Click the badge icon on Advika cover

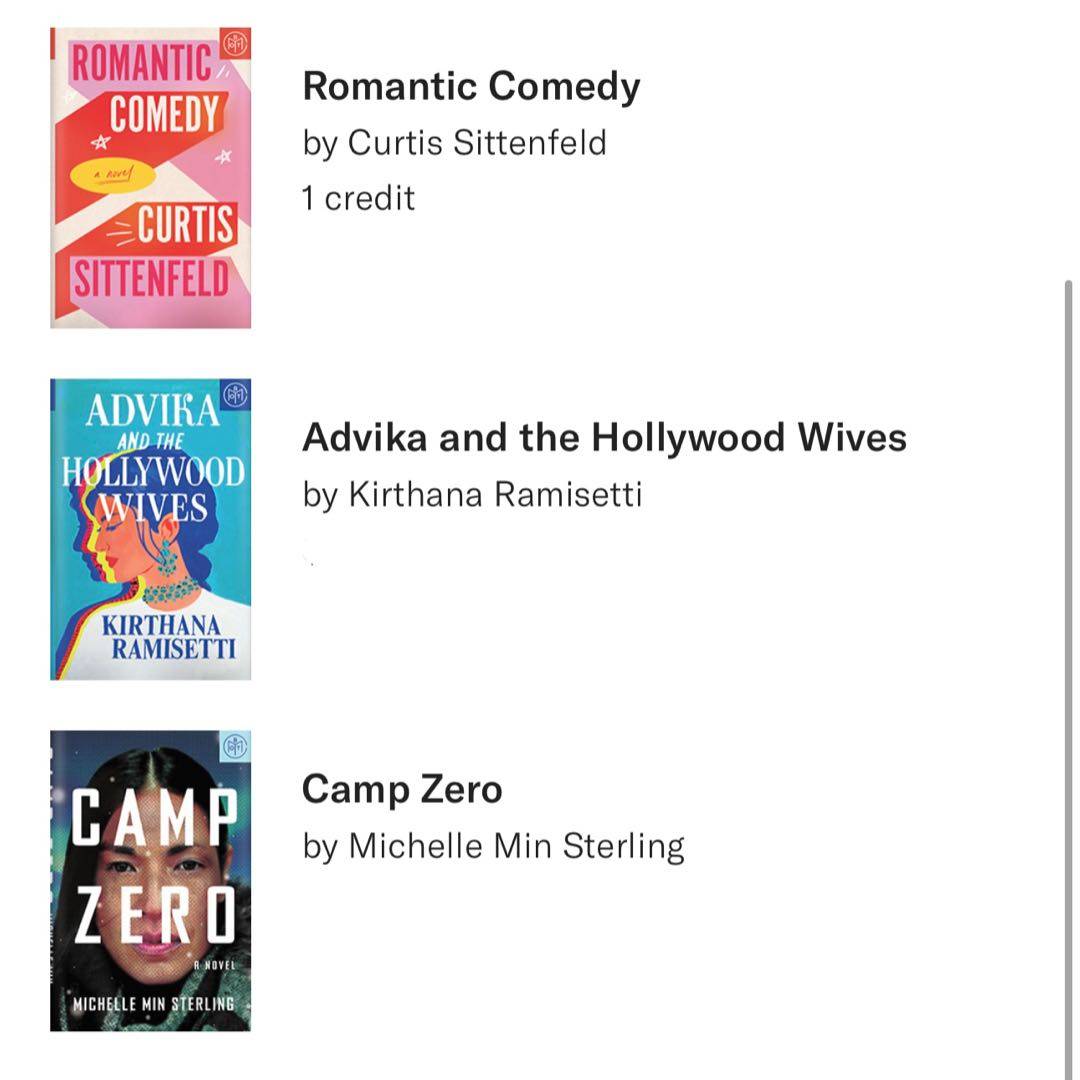coord(237,395)
